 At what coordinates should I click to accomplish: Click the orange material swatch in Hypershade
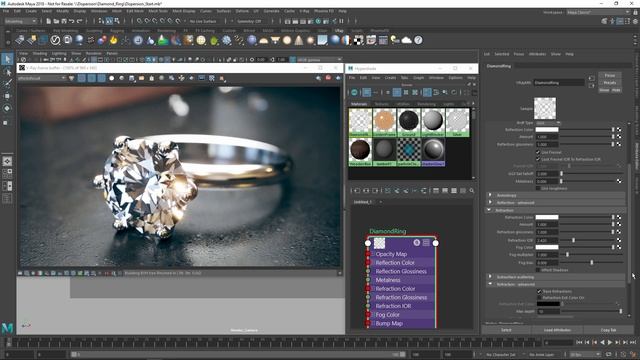[384, 122]
